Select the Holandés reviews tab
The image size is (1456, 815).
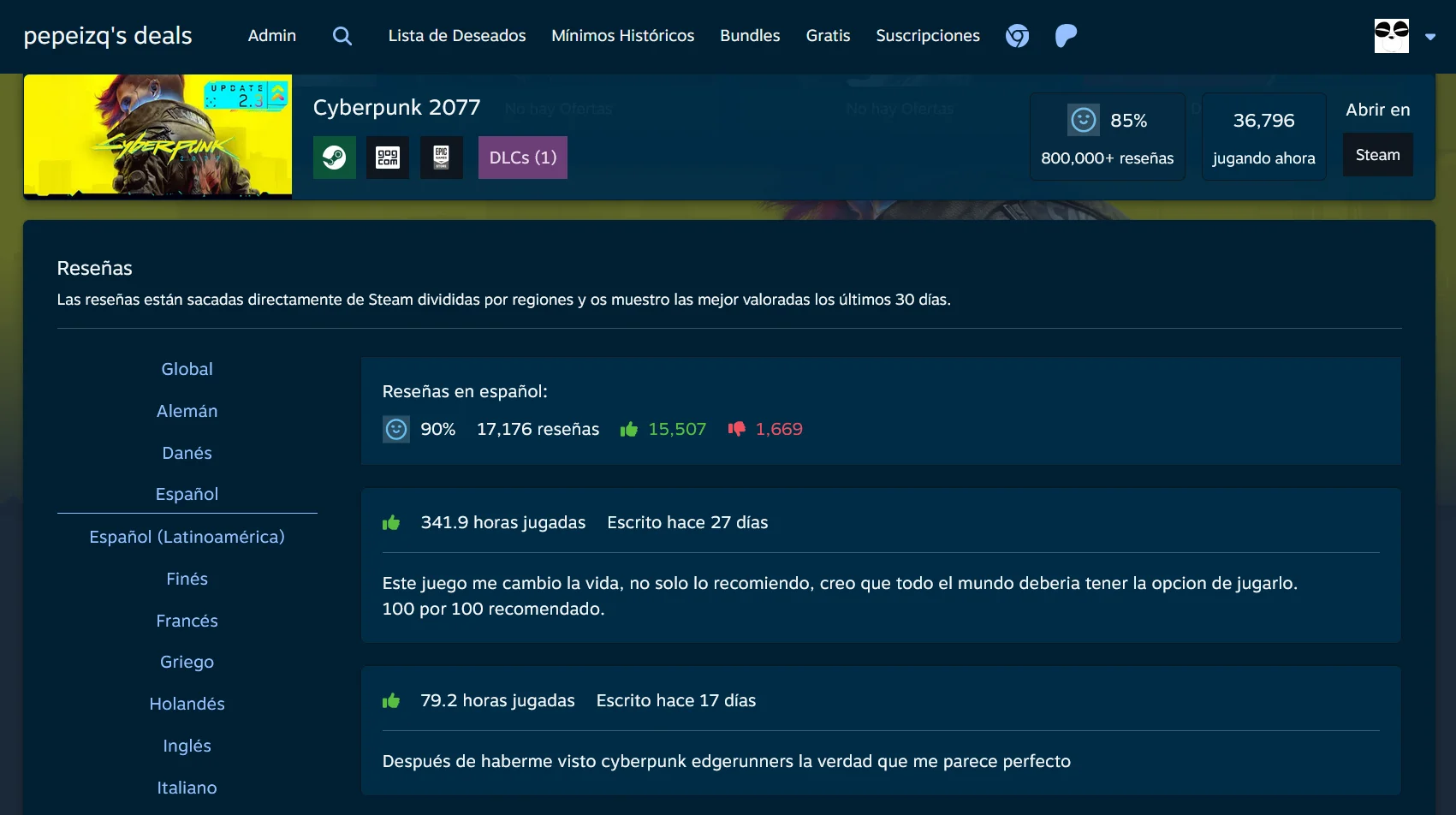tap(187, 704)
